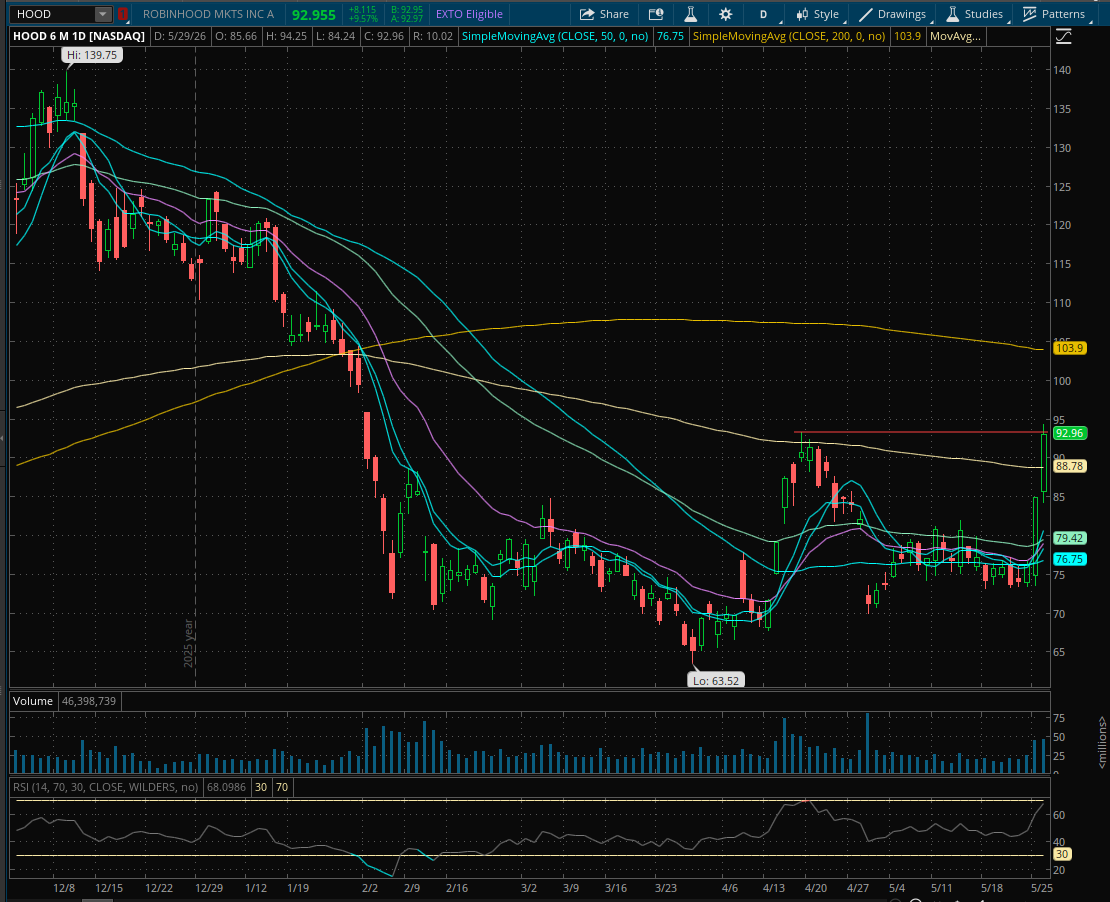Click the line-chart icon below Patterns
This screenshot has height=902, width=1110.
click(1063, 37)
